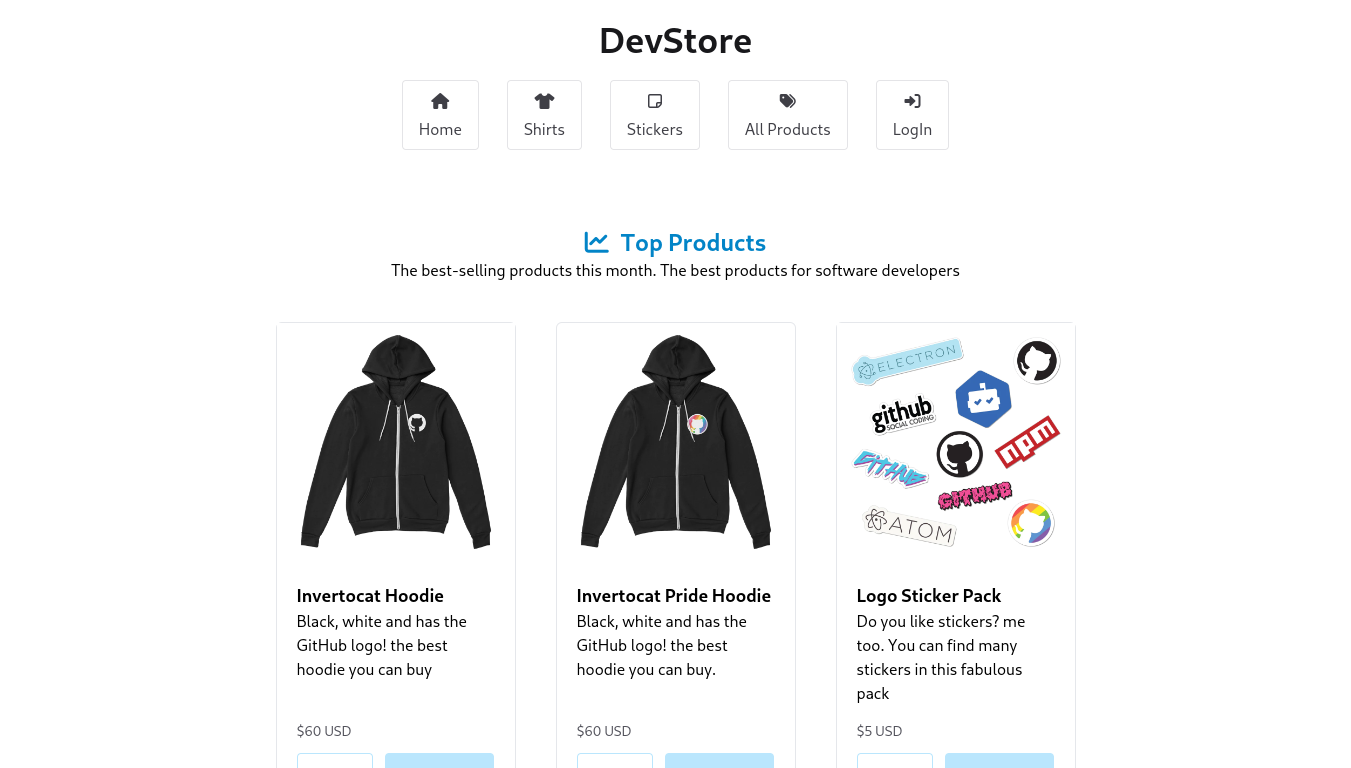The height and width of the screenshot is (768, 1351).
Task: Click the Invertocat Hoodie title
Action: pyautogui.click(x=370, y=595)
